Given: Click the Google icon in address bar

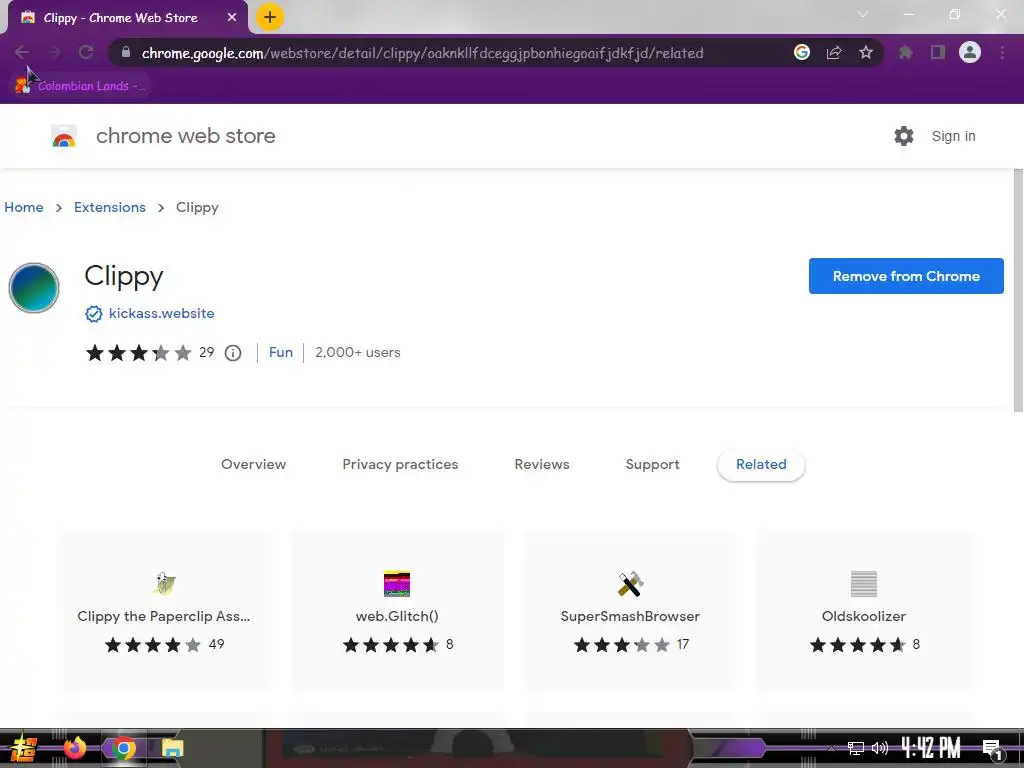Looking at the screenshot, I should click(x=802, y=52).
